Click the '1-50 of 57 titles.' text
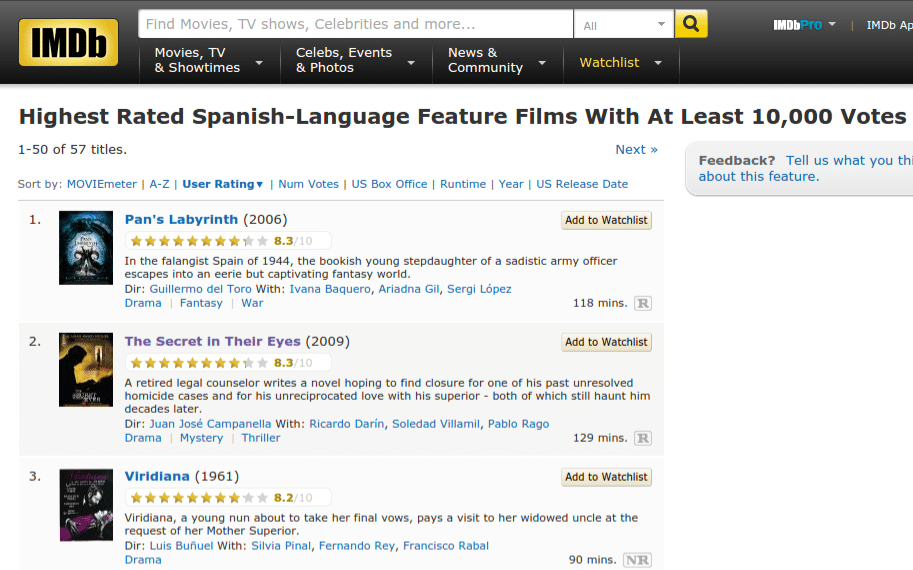The width and height of the screenshot is (913, 570). [x=72, y=150]
